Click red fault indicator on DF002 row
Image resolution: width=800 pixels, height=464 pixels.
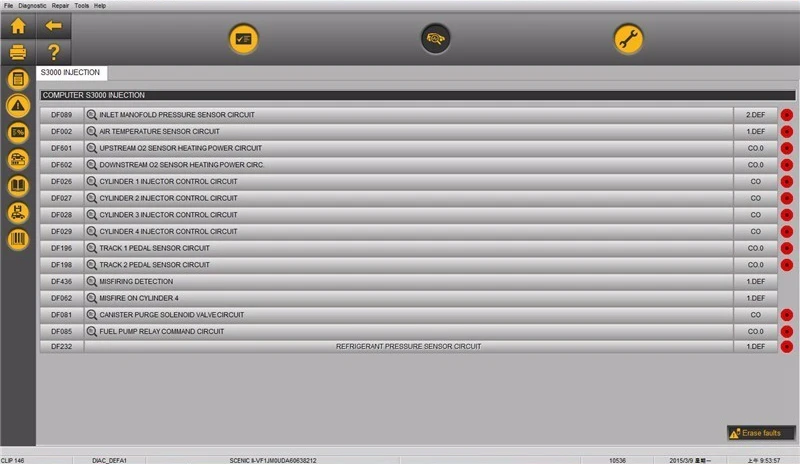[x=787, y=132]
